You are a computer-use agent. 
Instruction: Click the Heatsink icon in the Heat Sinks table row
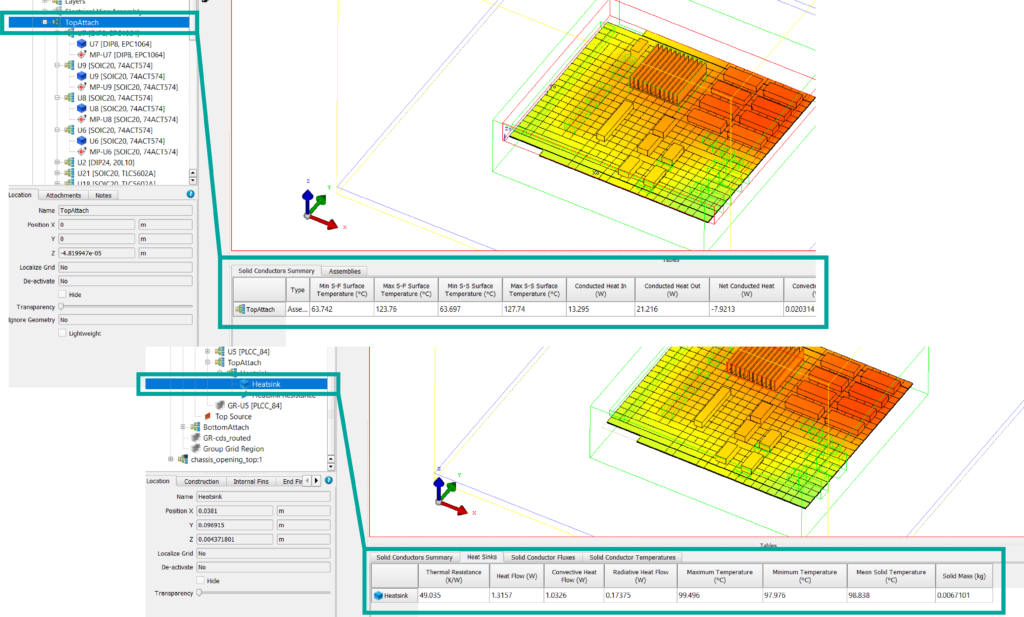pos(379,596)
